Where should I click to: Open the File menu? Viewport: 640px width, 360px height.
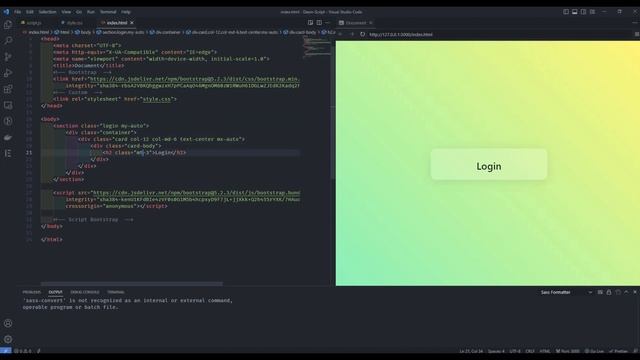click(18, 12)
